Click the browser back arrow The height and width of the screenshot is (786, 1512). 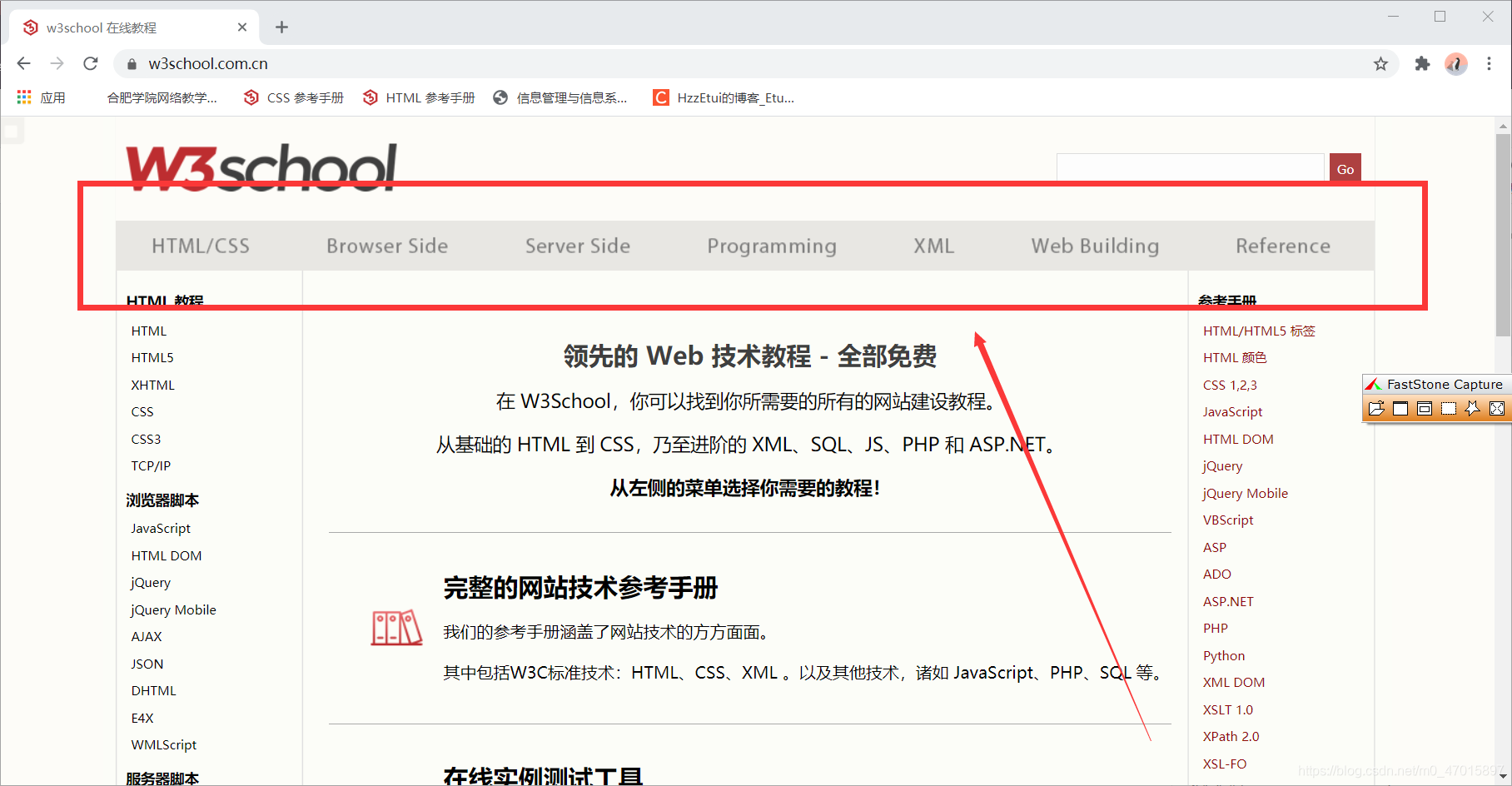pos(23,63)
